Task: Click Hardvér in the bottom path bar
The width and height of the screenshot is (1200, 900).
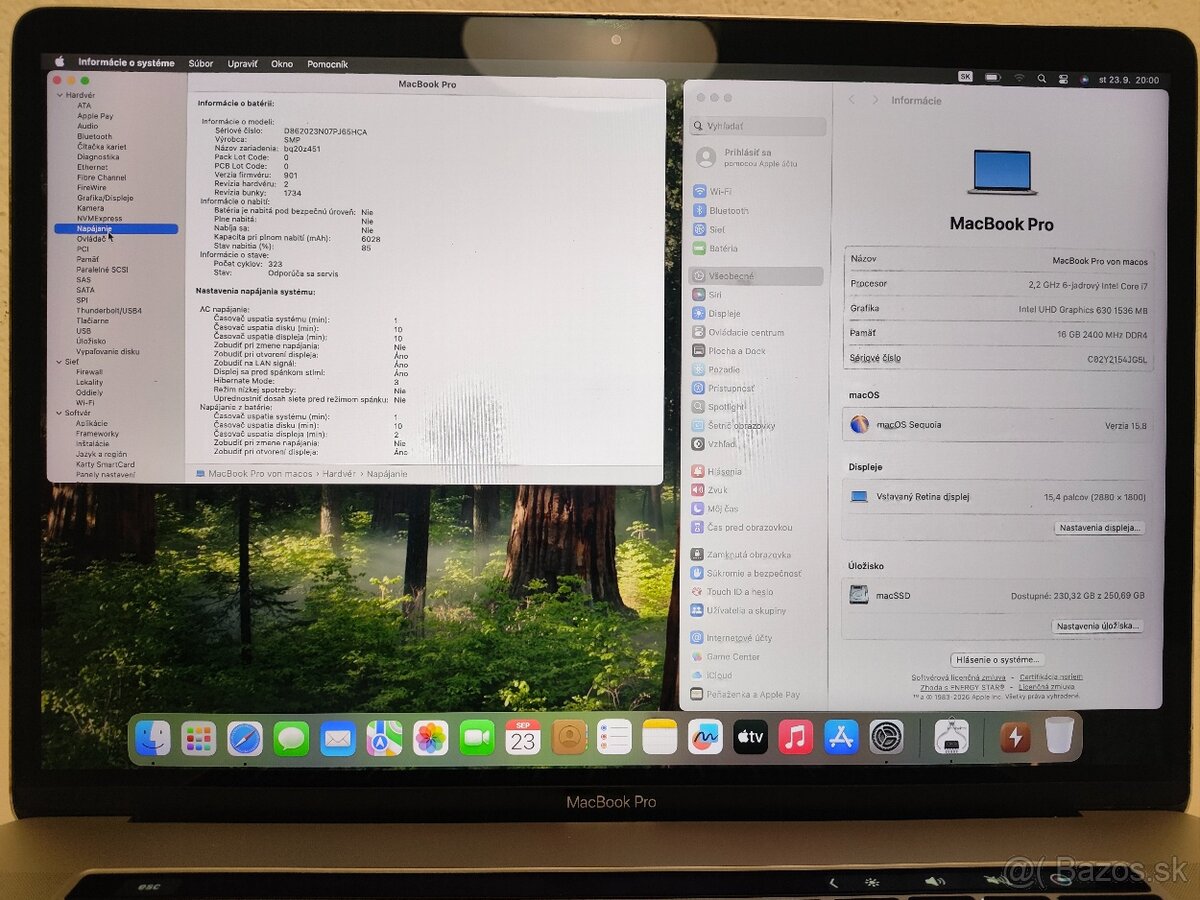Action: click(x=338, y=473)
